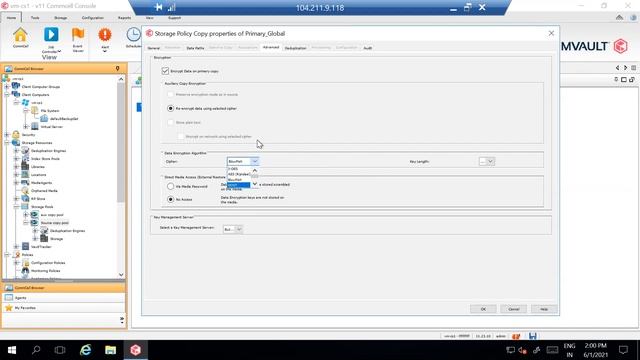Switch to the Audit tab
The height and width of the screenshot is (360, 640).
pyautogui.click(x=367, y=48)
